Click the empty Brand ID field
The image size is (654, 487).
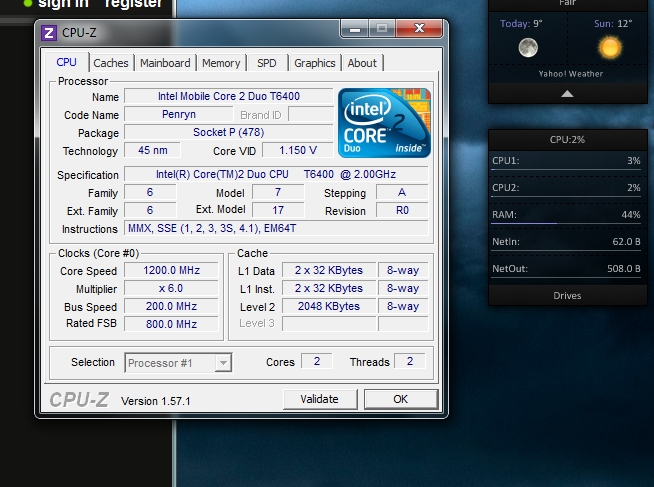click(311, 114)
